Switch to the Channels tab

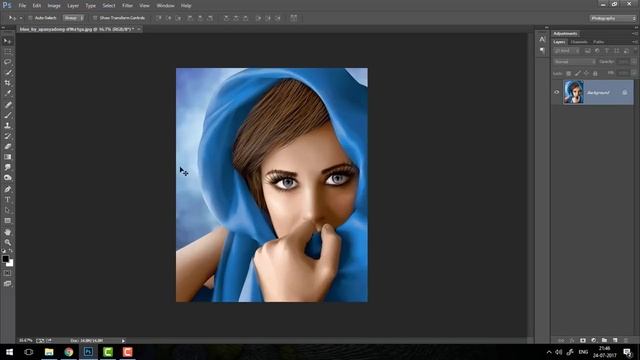coord(579,42)
